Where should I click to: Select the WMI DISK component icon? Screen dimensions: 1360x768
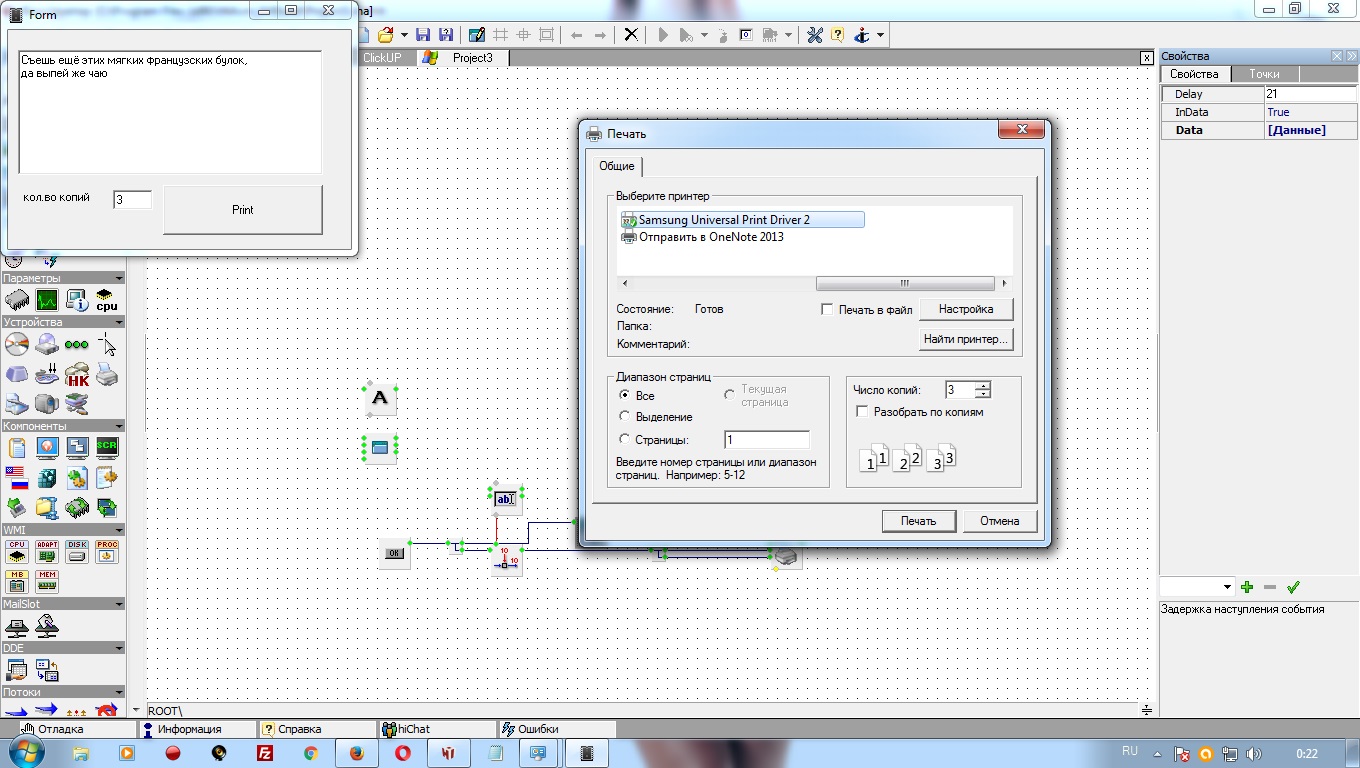(77, 551)
